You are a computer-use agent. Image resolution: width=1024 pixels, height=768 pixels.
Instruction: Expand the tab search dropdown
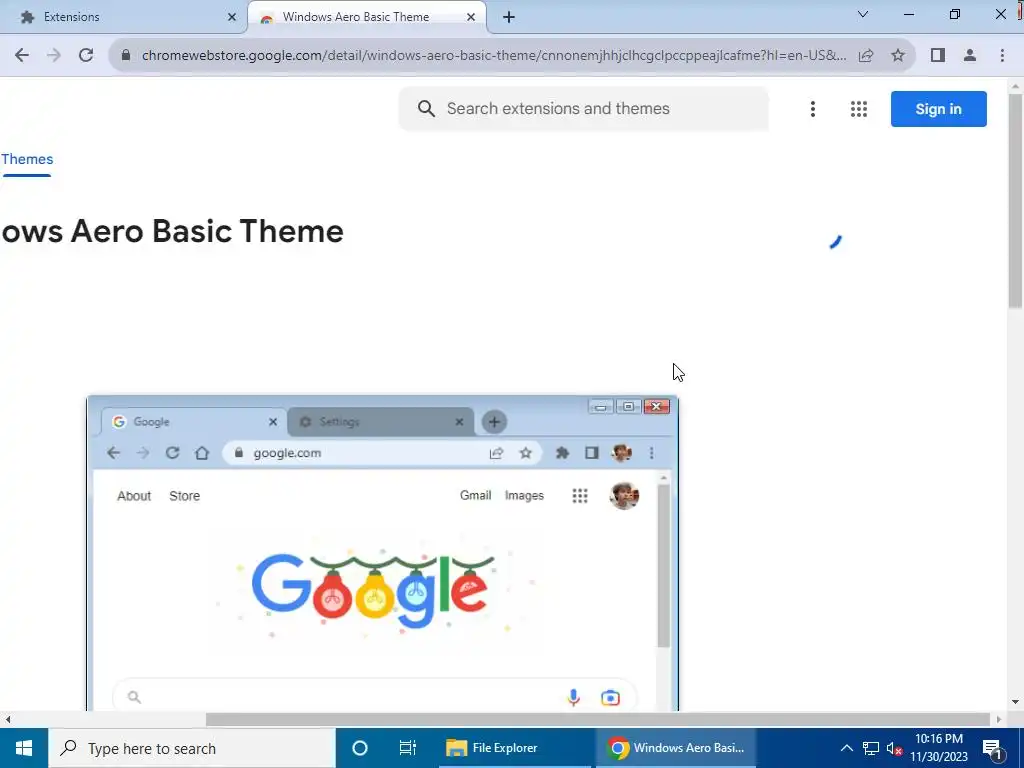click(863, 14)
